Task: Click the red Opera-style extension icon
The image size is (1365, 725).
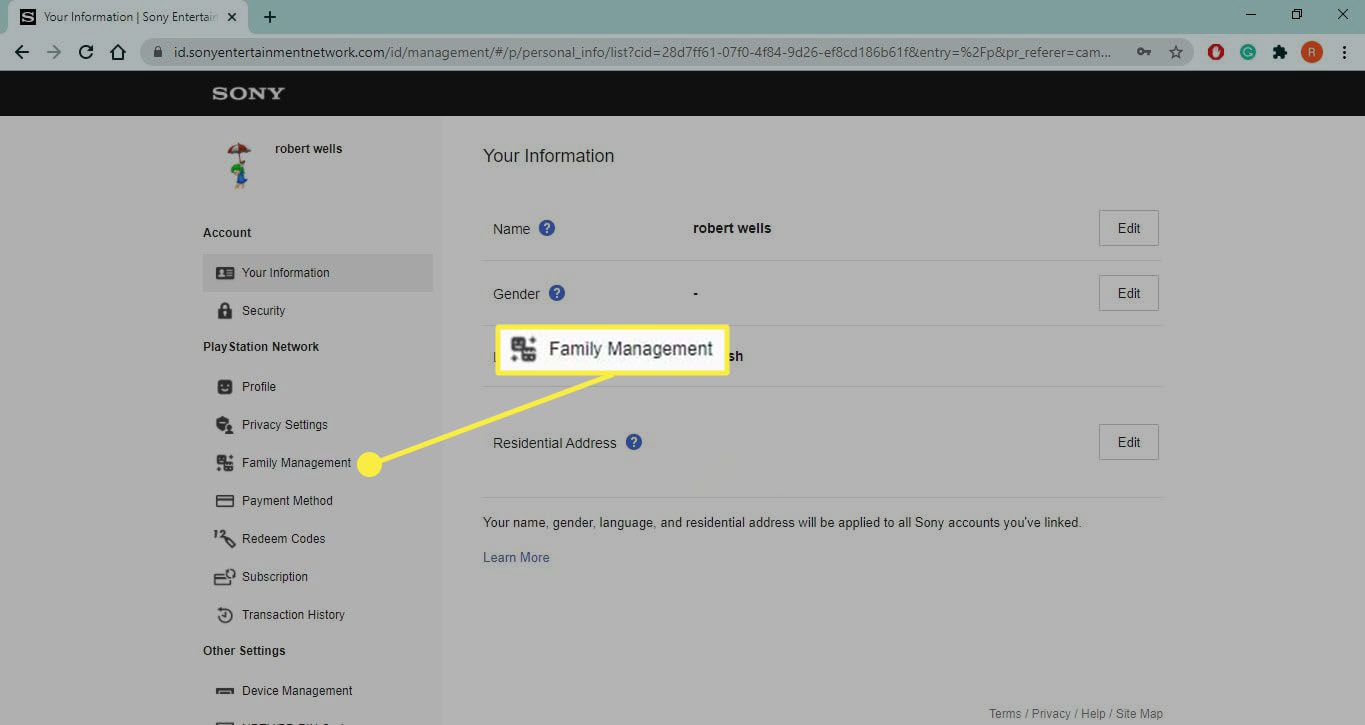Action: coord(1216,52)
